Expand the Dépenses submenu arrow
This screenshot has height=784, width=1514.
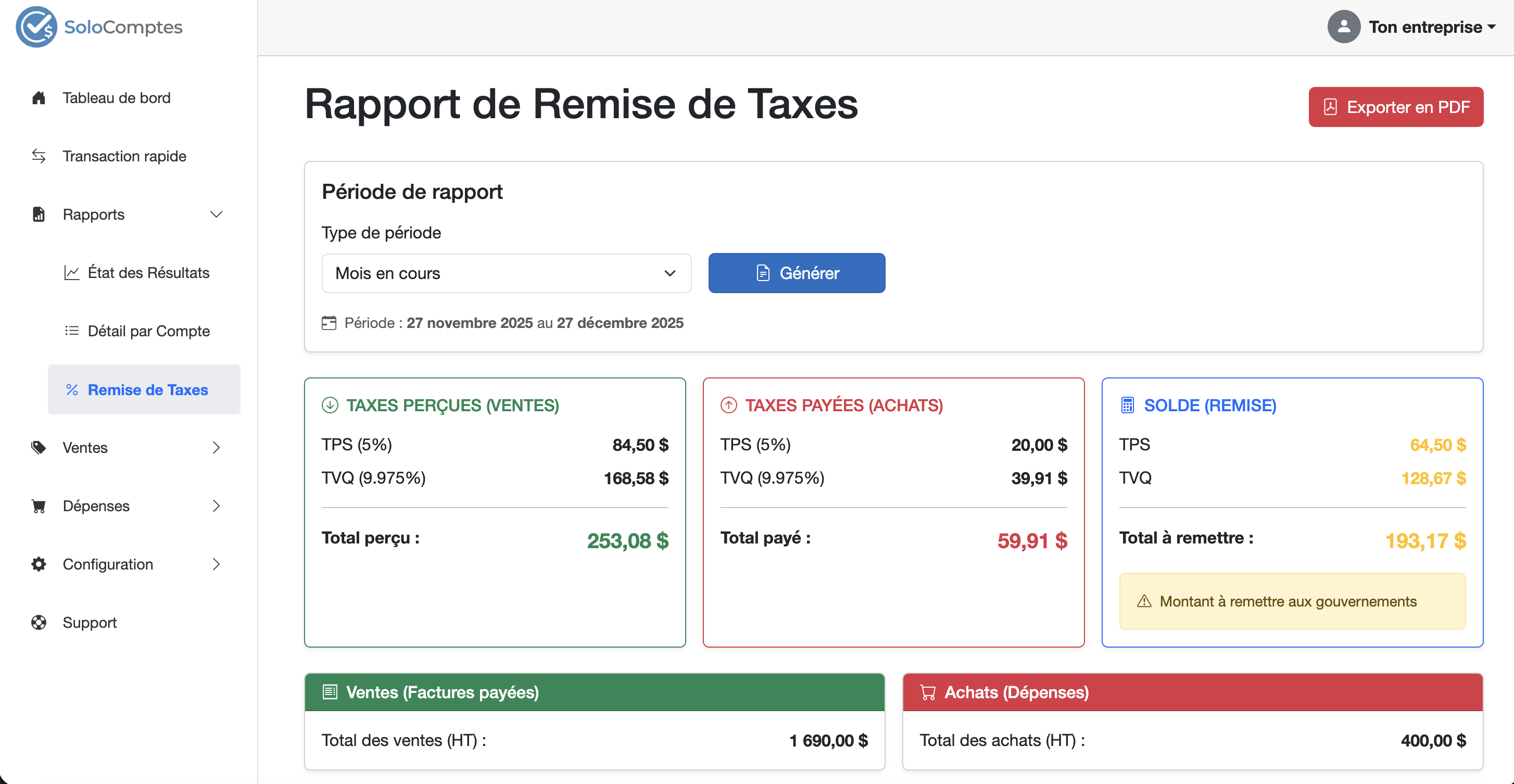coord(216,506)
